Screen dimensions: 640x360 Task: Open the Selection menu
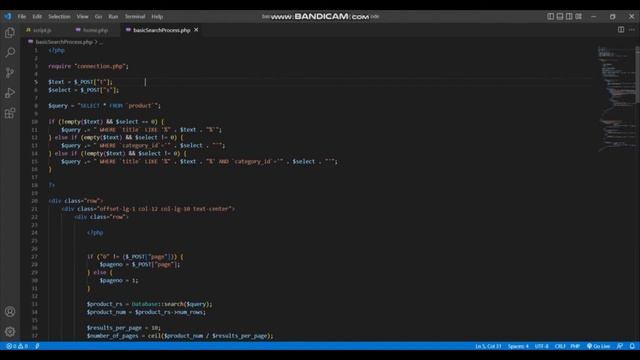[x=59, y=17]
